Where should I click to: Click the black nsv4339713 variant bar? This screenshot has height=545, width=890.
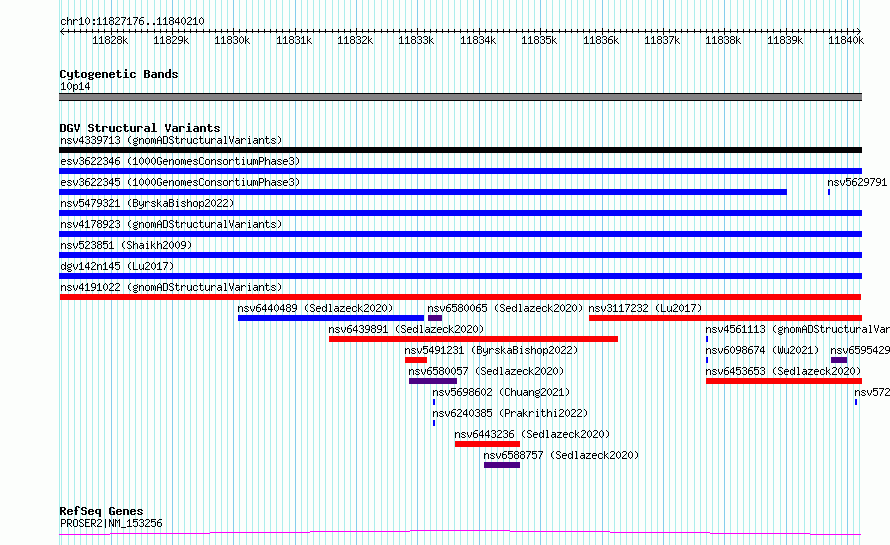pos(460,150)
